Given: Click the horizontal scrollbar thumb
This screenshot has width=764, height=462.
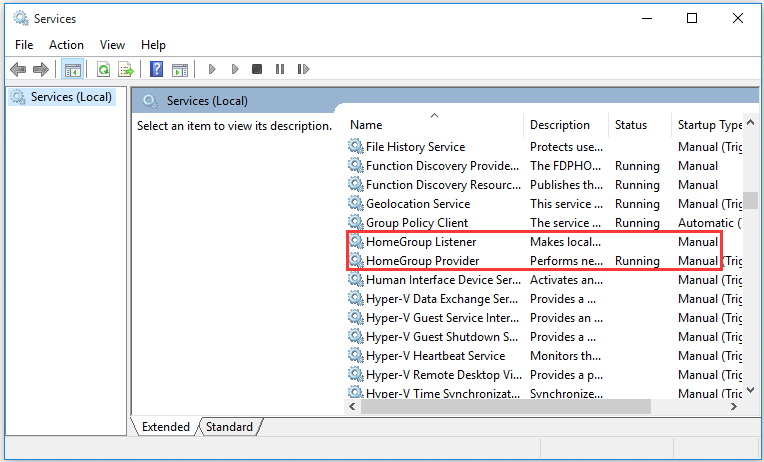Looking at the screenshot, I should [506, 406].
